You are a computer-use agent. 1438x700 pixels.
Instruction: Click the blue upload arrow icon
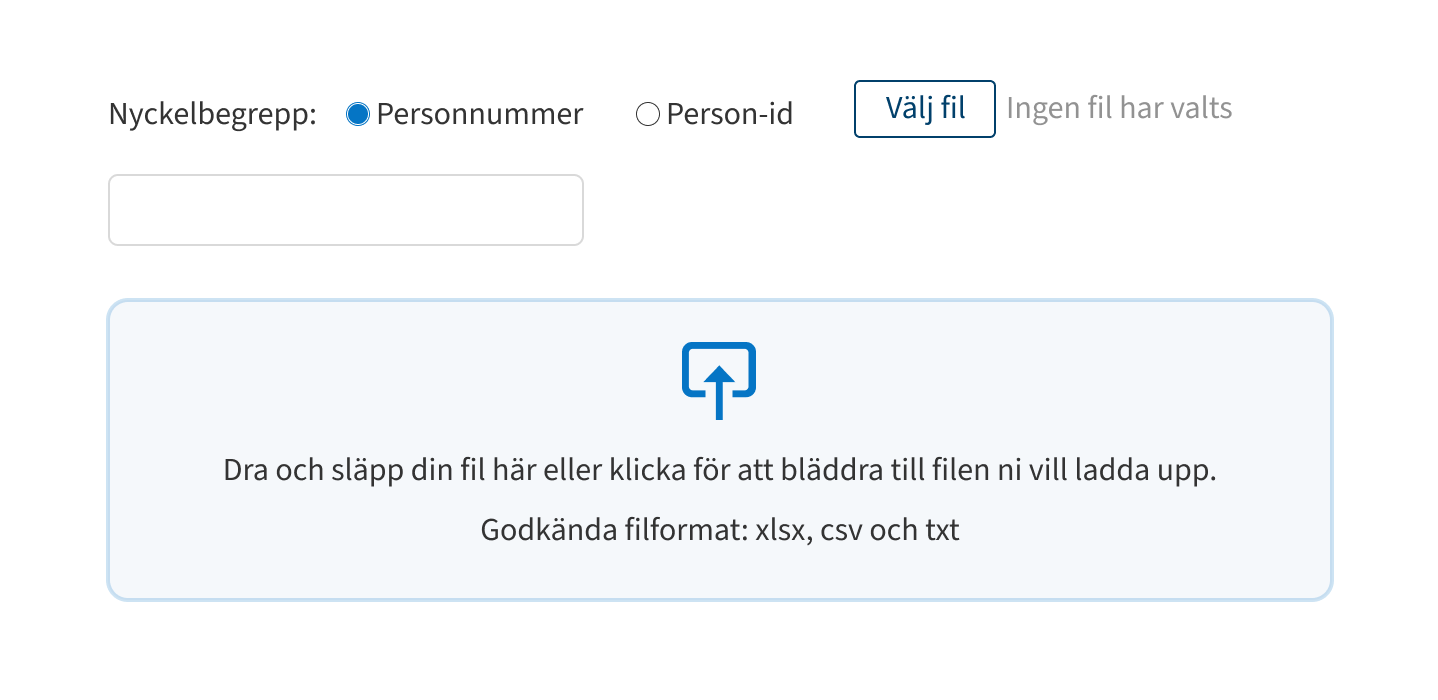(719, 381)
